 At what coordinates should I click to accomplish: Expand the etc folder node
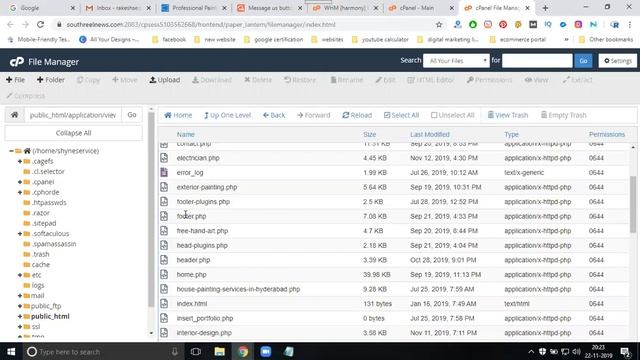[x=20, y=275]
